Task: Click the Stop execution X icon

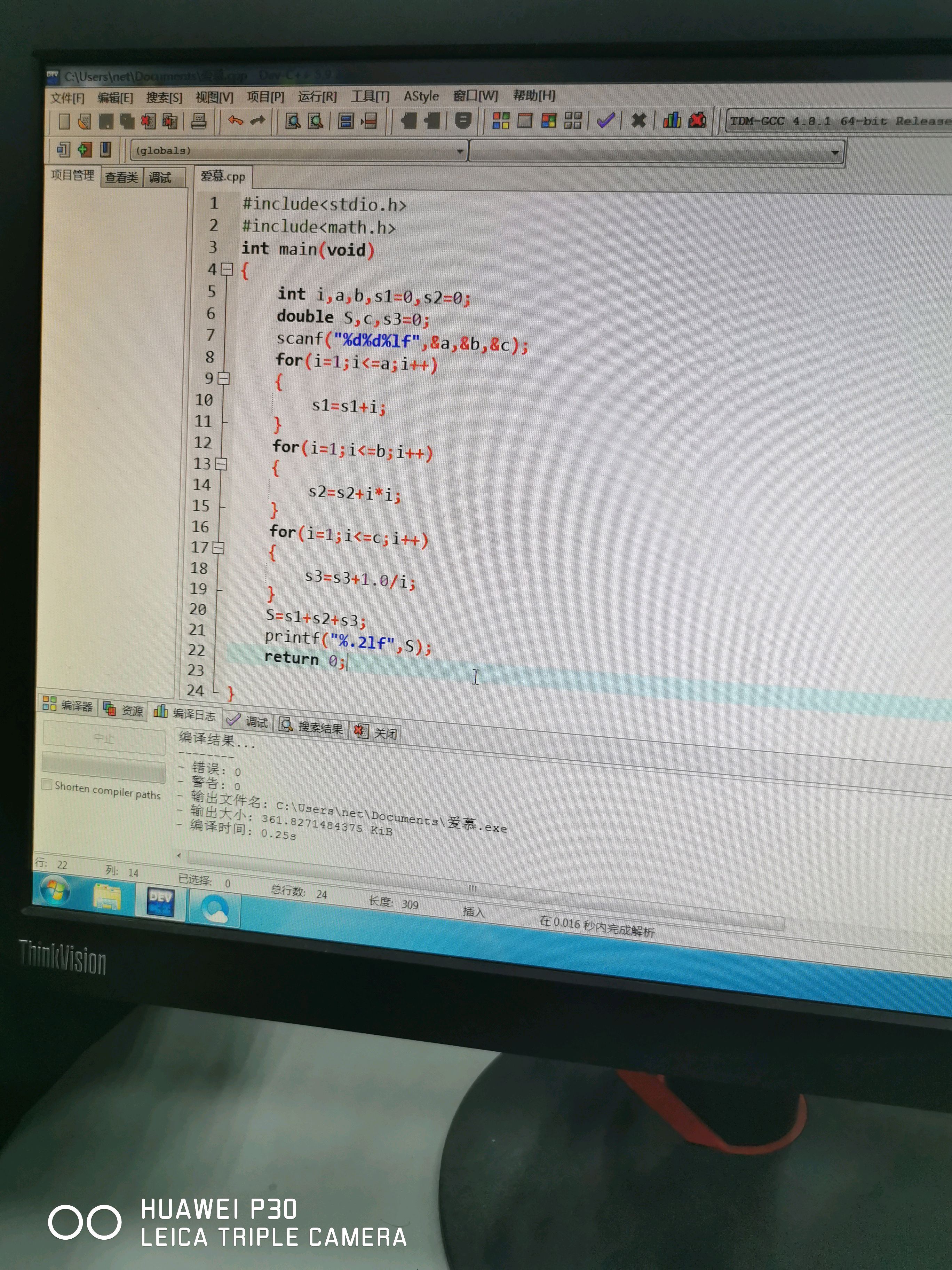Action: [x=638, y=120]
